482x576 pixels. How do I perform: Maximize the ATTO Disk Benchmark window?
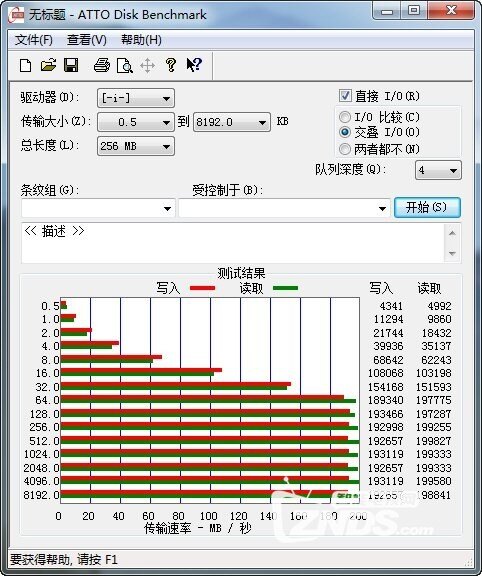[x=413, y=11]
